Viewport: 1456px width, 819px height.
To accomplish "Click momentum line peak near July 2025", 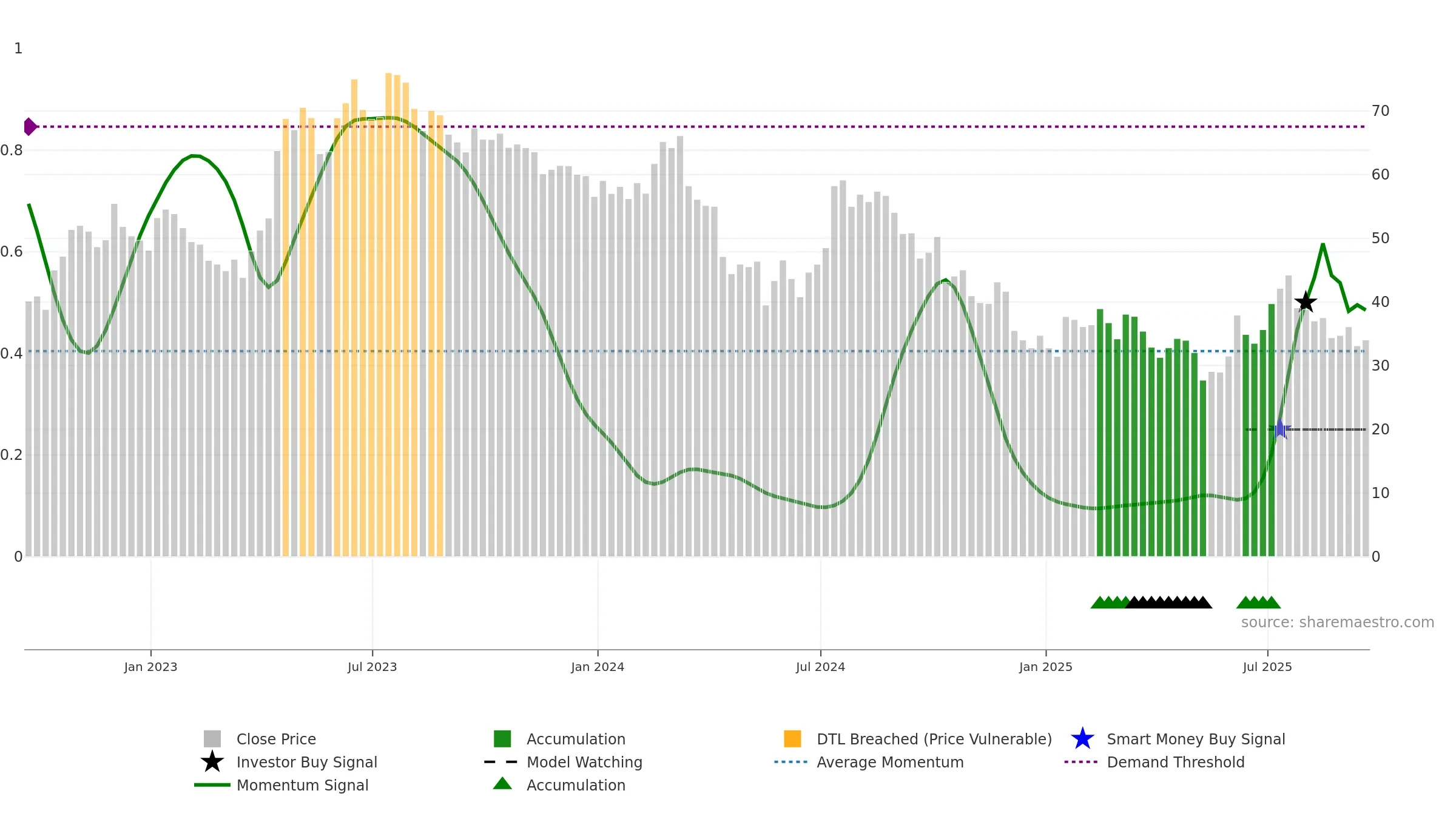I will click(1323, 244).
